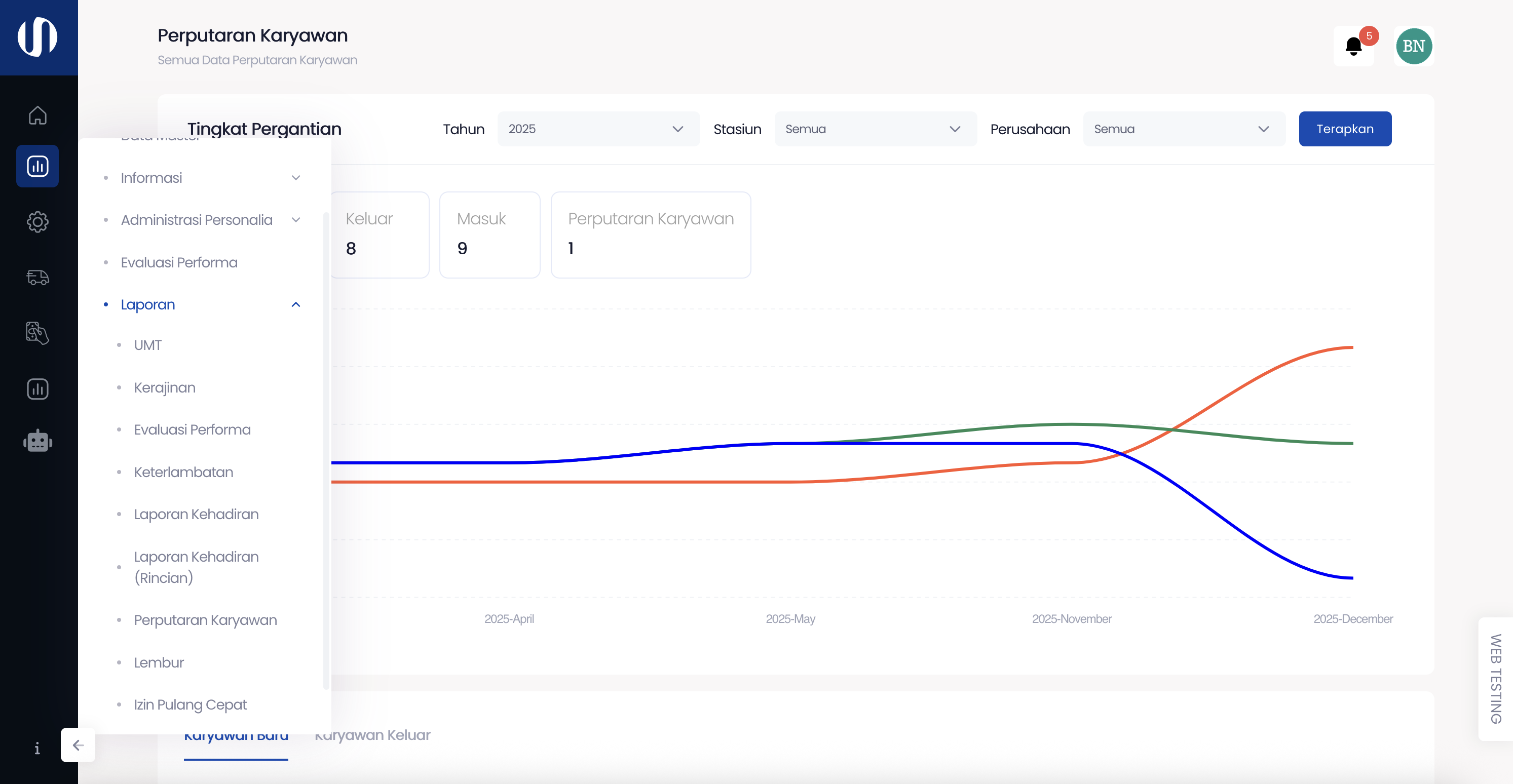Click the Terapkan button

(x=1344, y=129)
